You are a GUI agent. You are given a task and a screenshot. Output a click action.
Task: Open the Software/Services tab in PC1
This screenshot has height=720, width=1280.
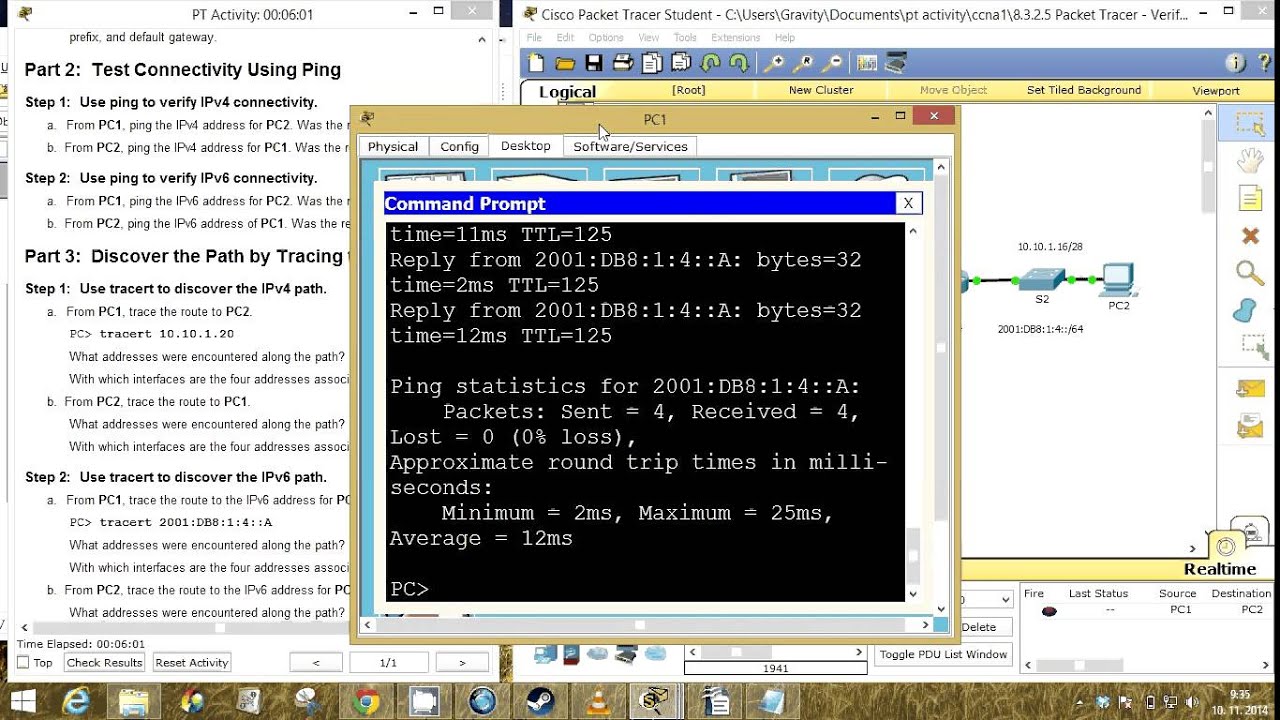630,146
